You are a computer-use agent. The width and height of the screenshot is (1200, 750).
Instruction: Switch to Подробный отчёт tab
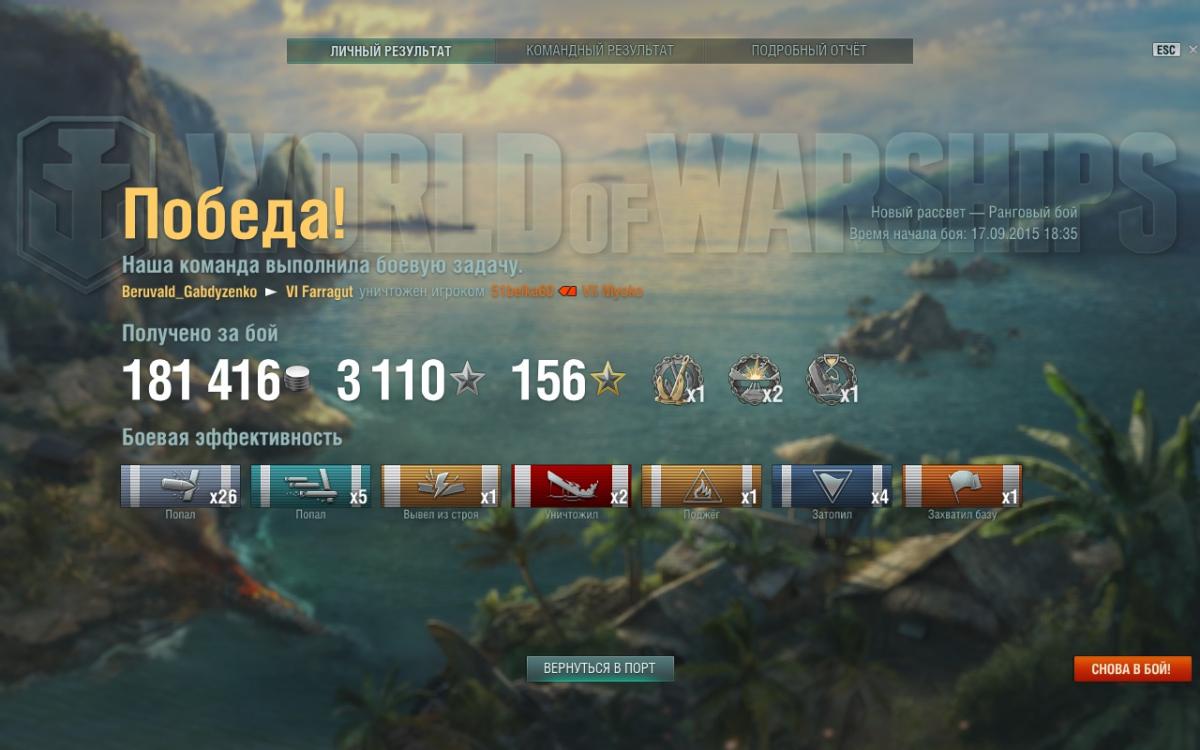[x=809, y=51]
